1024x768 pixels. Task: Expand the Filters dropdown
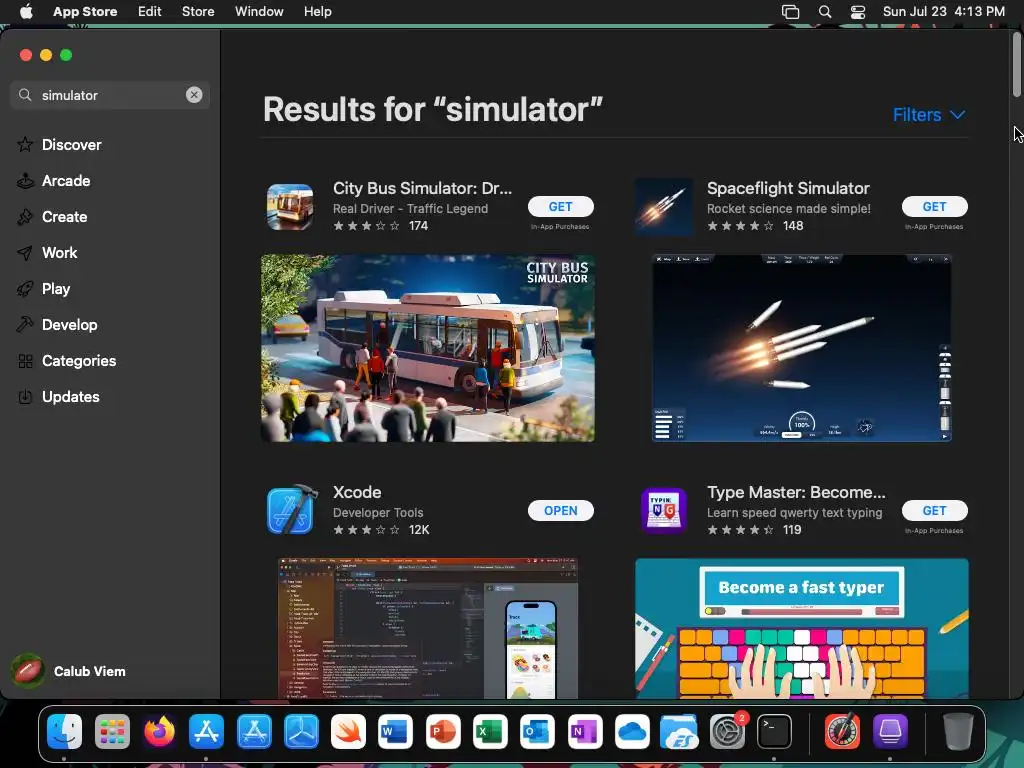point(929,115)
